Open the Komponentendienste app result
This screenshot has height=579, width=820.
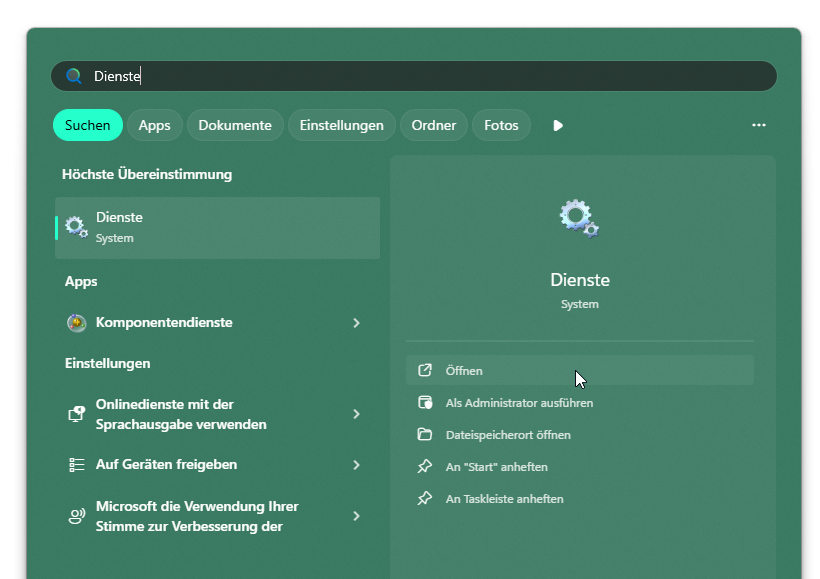[x=218, y=323]
